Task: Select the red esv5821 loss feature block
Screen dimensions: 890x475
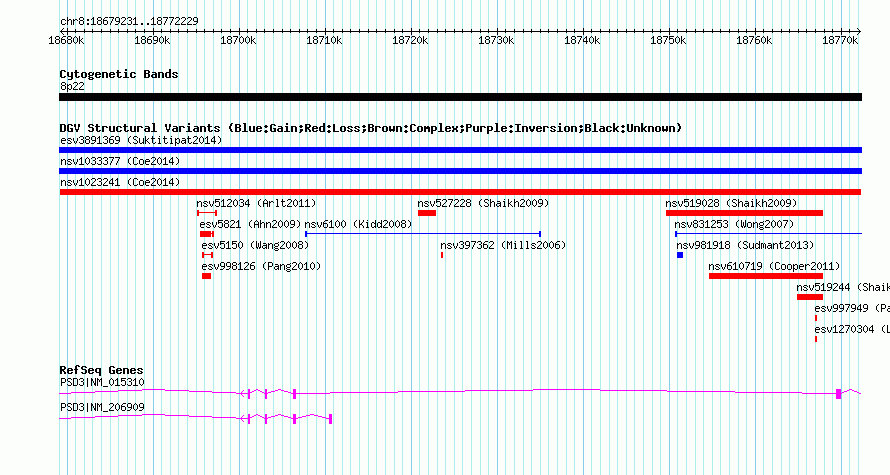Action: pos(207,234)
